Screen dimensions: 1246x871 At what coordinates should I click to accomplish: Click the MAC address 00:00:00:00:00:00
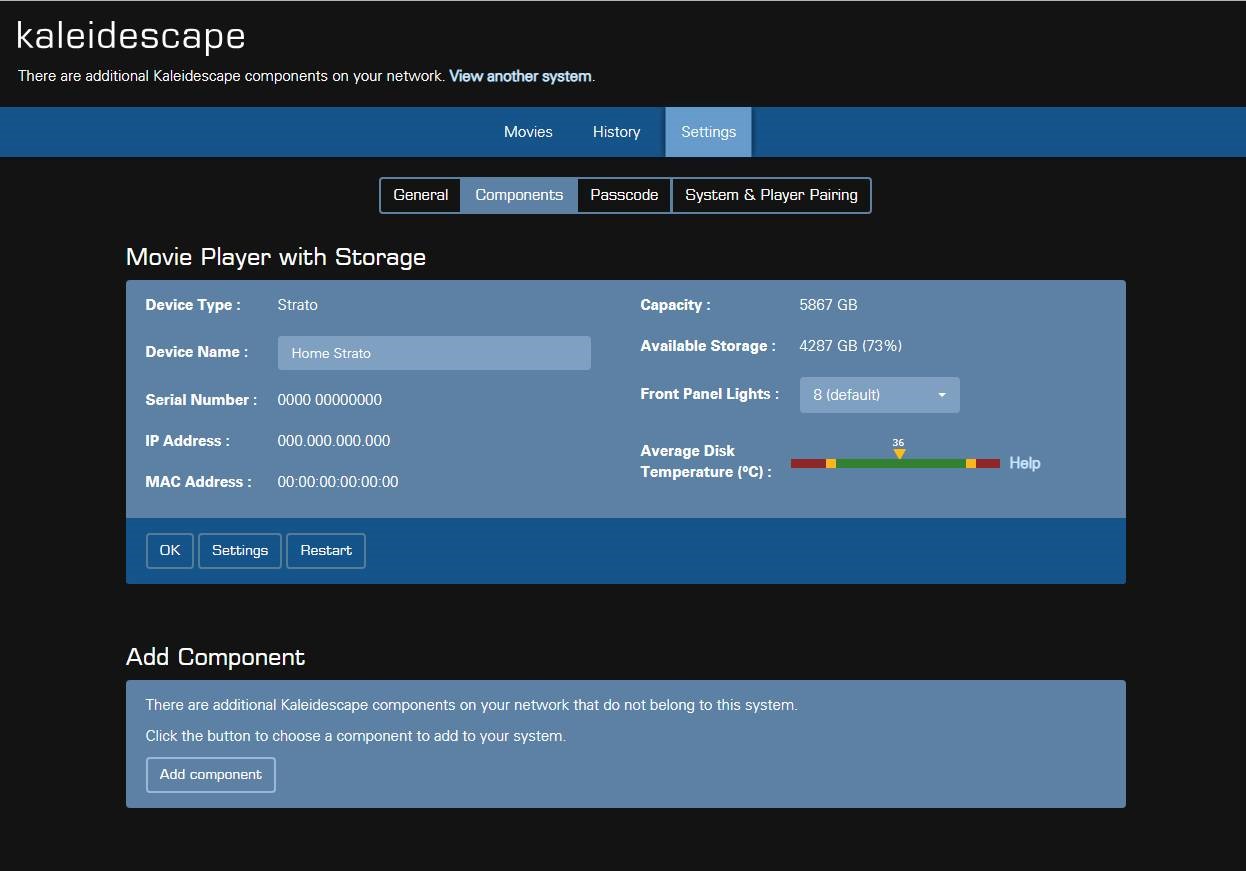(x=337, y=482)
